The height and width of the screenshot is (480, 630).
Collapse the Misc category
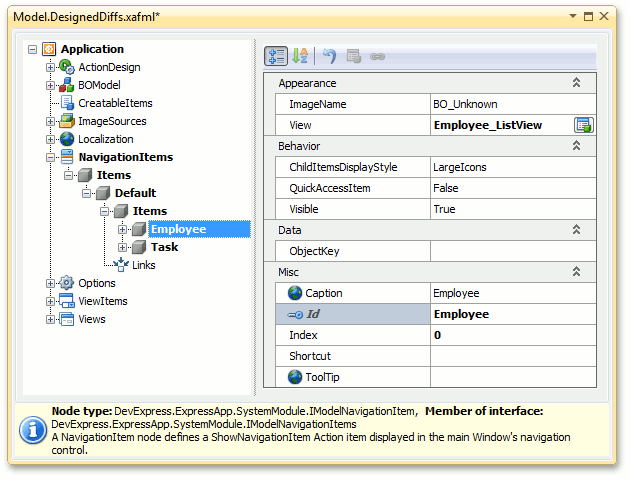point(576,272)
